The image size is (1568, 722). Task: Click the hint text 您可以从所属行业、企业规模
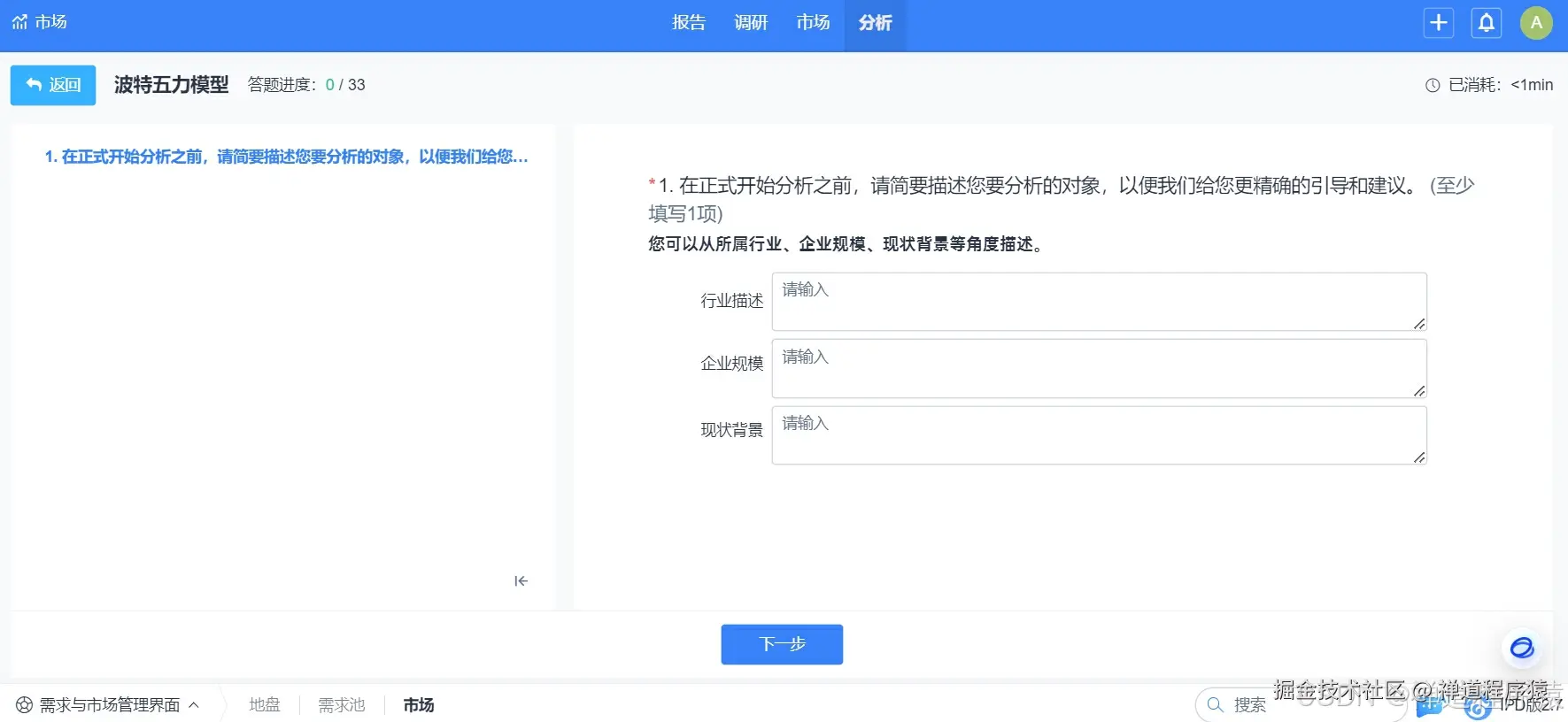[x=847, y=244]
